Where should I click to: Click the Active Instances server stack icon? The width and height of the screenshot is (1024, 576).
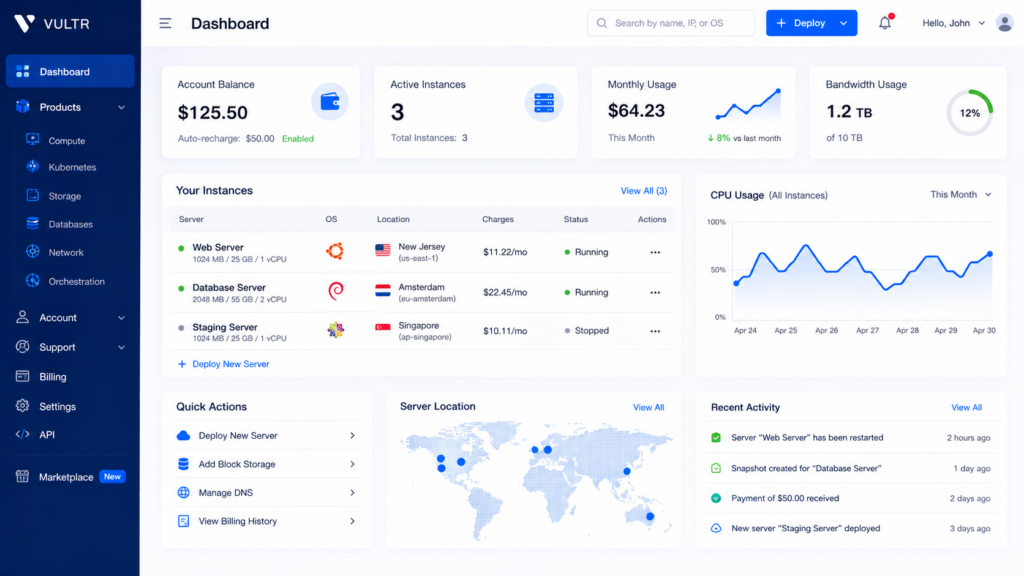(543, 103)
